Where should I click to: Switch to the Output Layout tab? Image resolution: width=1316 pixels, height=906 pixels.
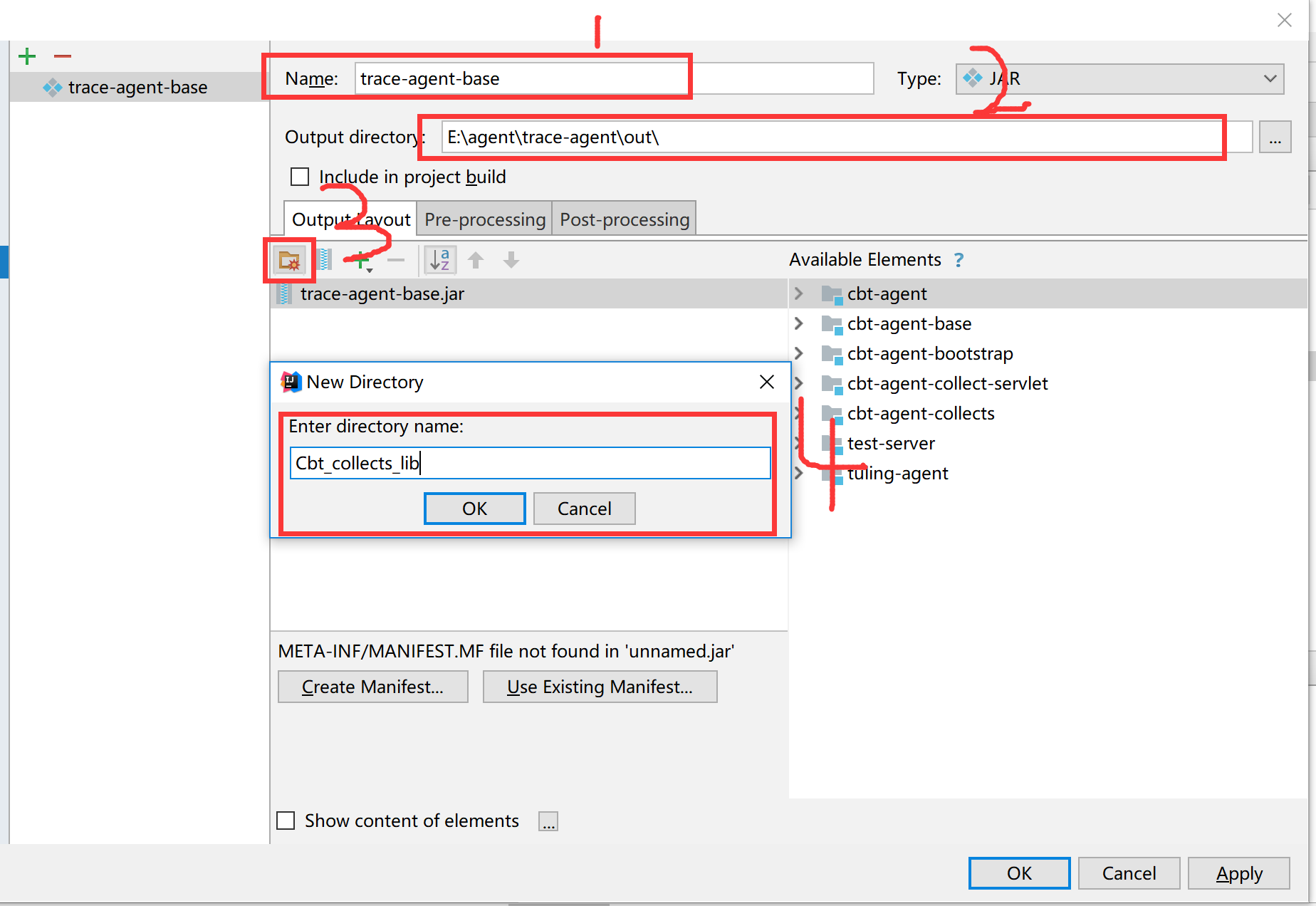click(x=350, y=219)
